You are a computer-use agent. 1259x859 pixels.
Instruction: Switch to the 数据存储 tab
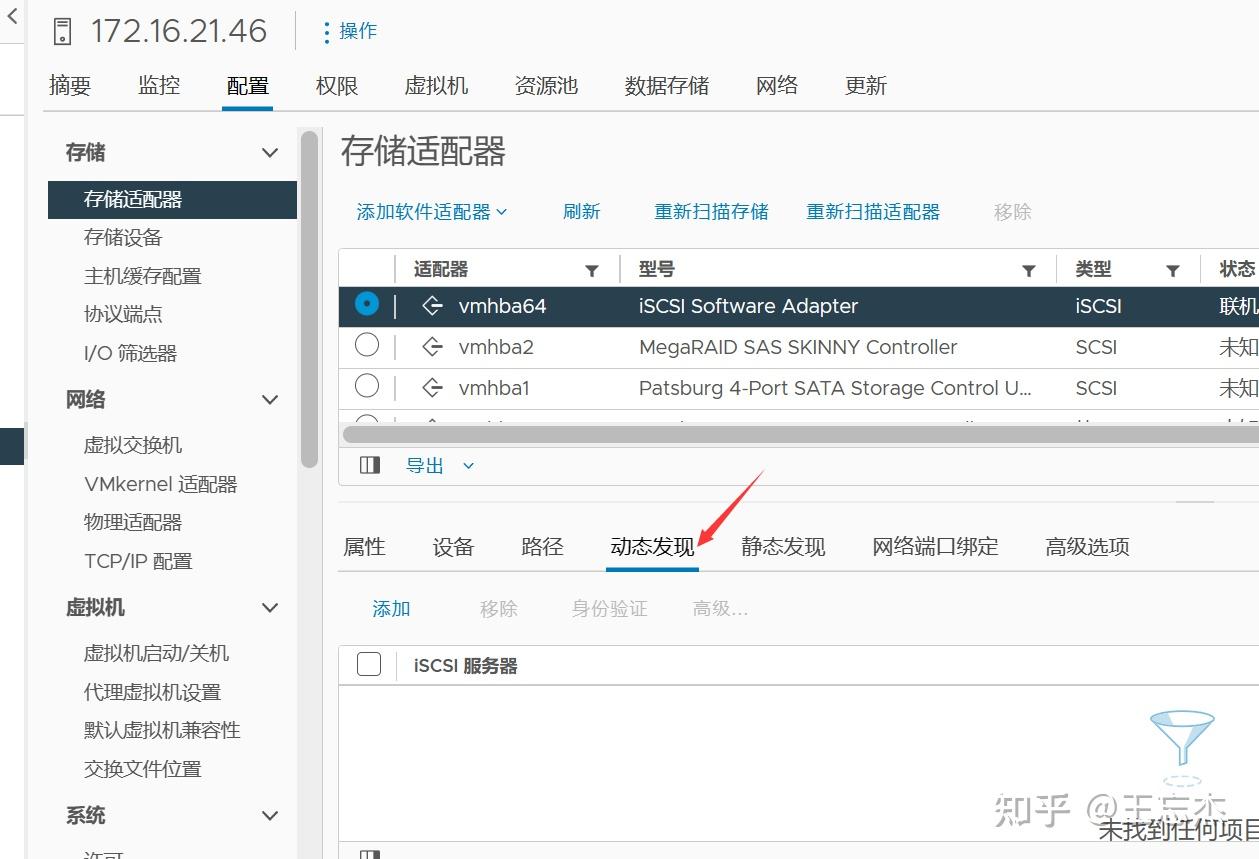click(666, 86)
